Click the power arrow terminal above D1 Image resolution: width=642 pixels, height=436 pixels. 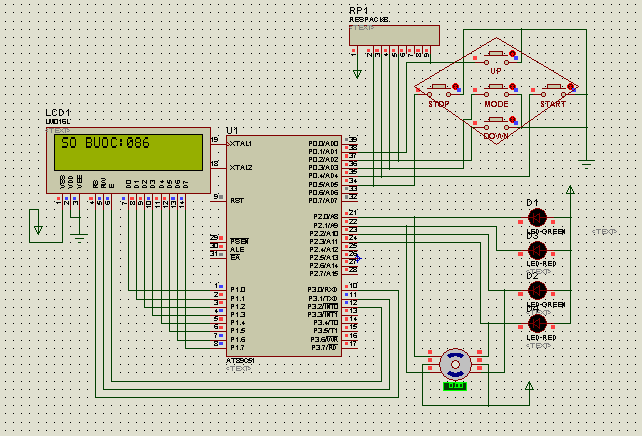(571, 189)
